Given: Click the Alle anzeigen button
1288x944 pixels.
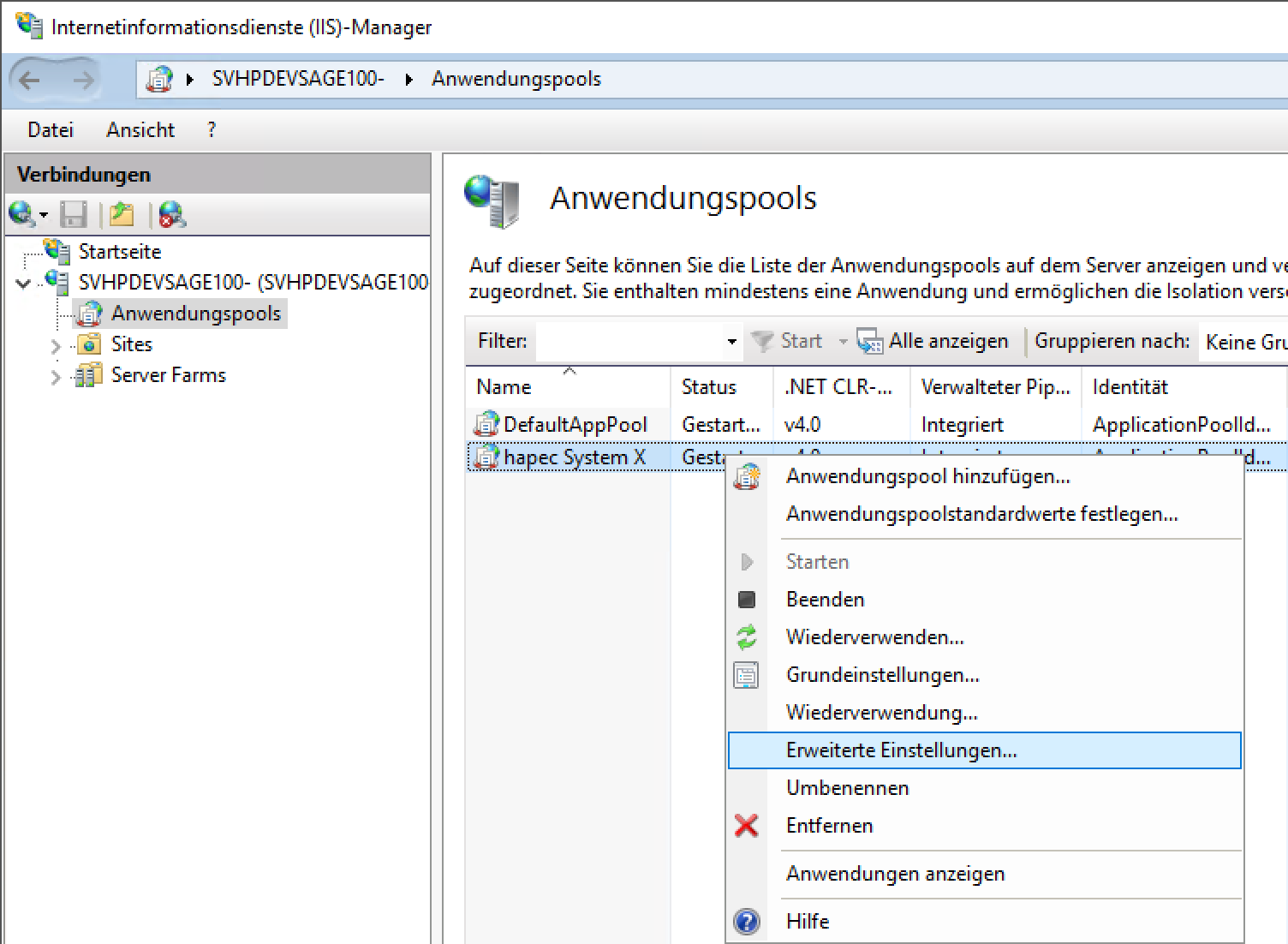Looking at the screenshot, I should pos(934,341).
